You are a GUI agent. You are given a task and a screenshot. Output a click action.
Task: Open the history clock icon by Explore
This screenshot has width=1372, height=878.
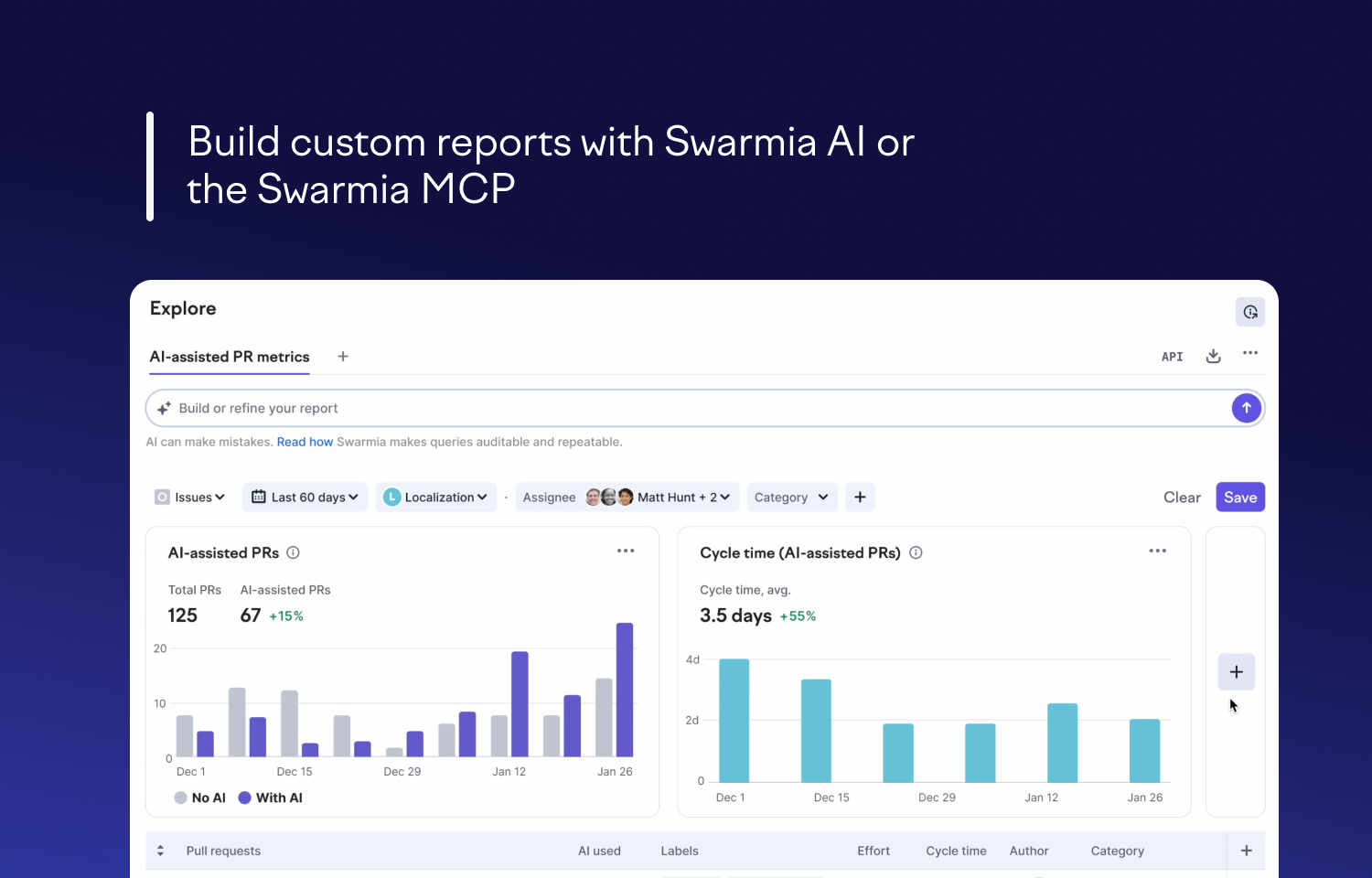[1250, 312]
